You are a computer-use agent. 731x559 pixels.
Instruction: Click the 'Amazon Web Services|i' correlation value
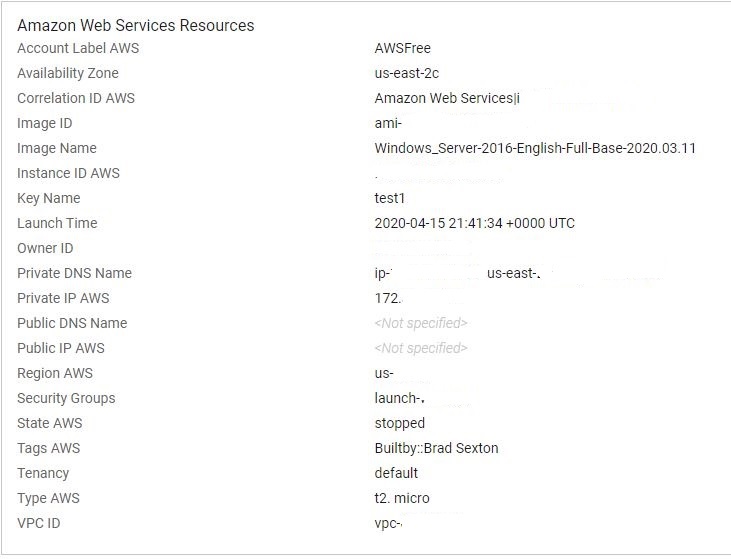coord(447,98)
